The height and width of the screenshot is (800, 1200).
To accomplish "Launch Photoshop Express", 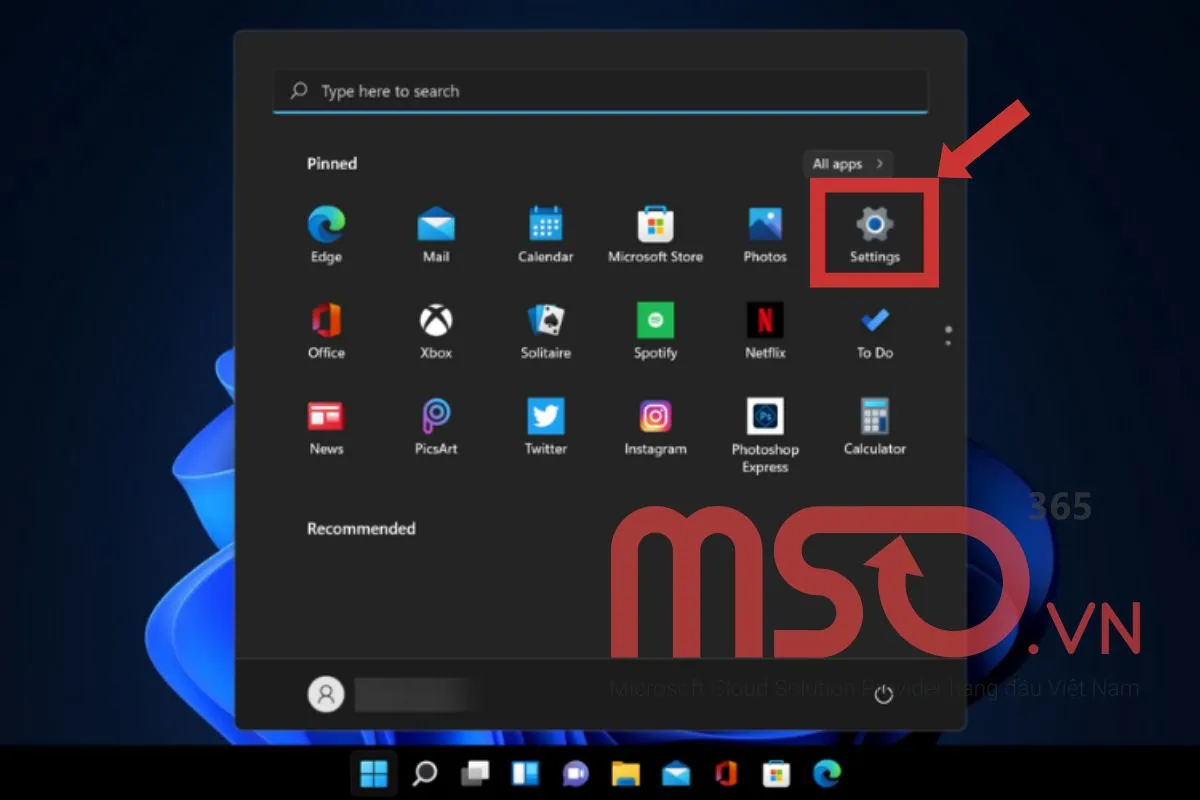I will (x=765, y=420).
